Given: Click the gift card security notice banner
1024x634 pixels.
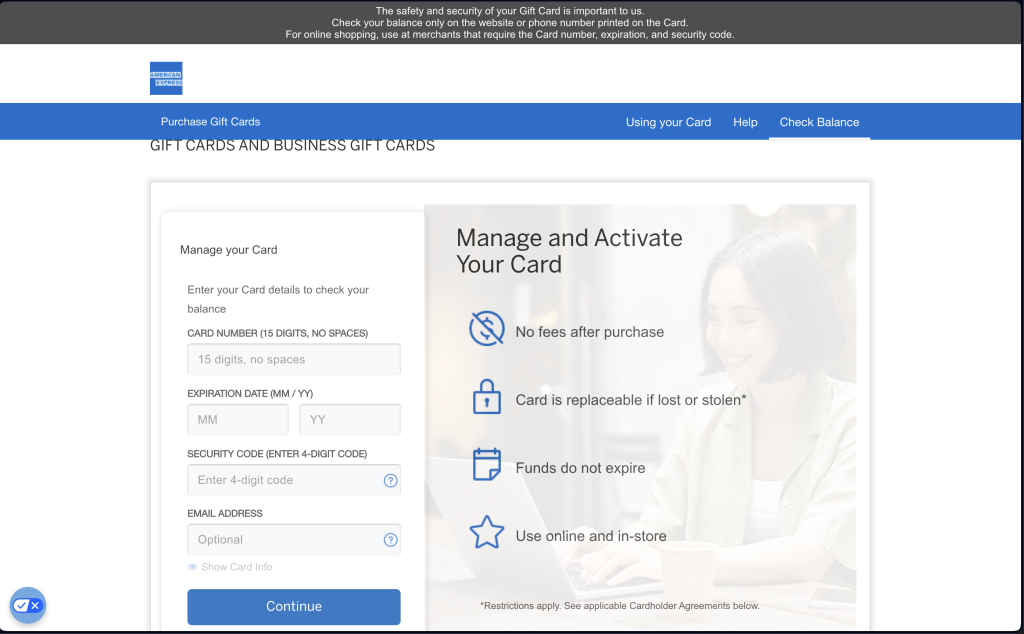Looking at the screenshot, I should coord(509,22).
